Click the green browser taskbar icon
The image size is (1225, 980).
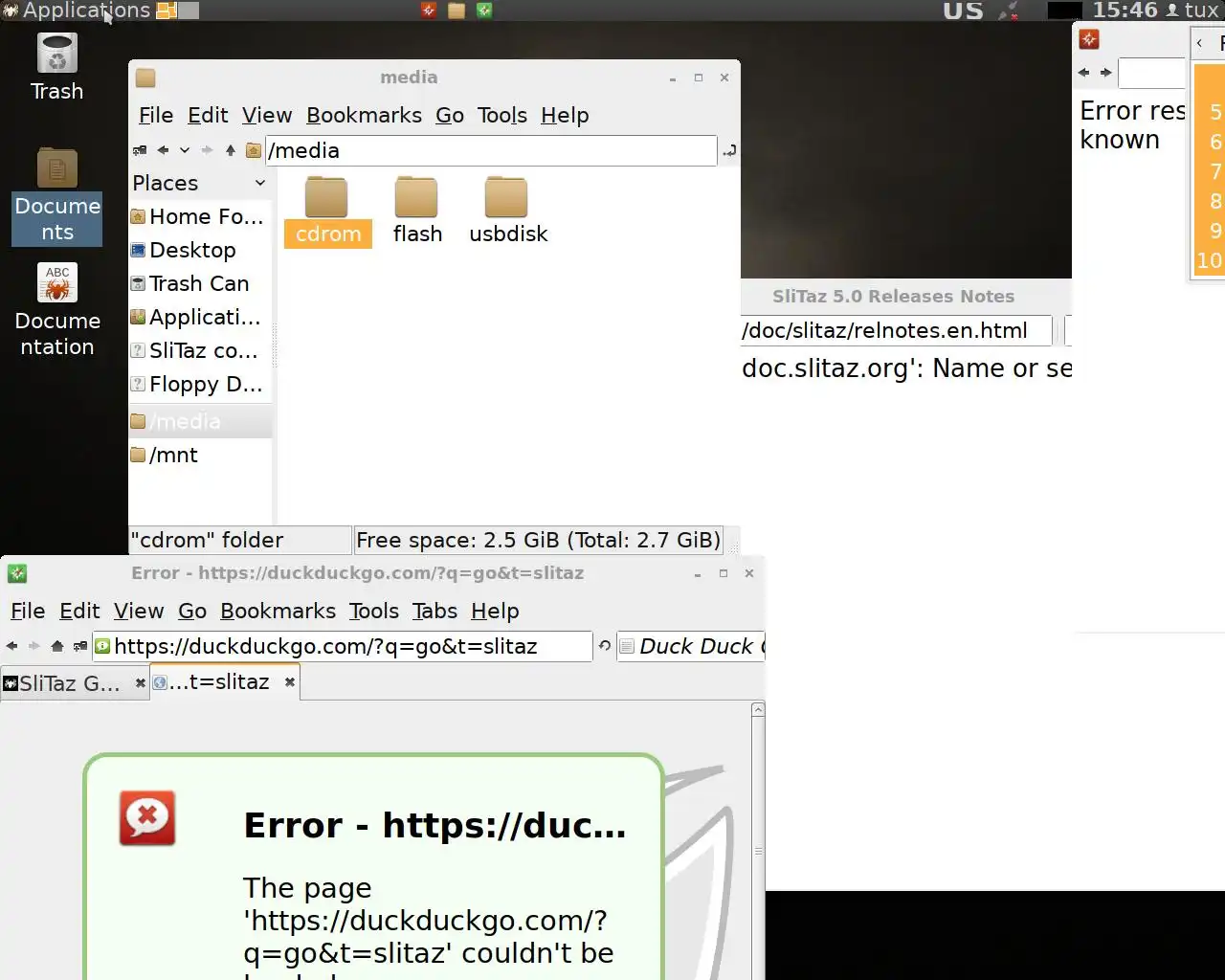coord(484,11)
